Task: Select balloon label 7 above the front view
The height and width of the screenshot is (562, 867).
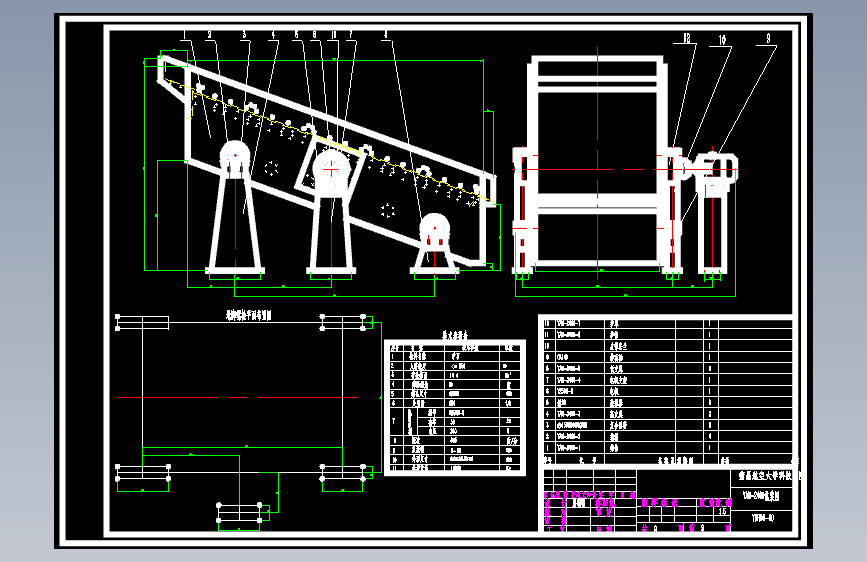Action: coord(351,35)
